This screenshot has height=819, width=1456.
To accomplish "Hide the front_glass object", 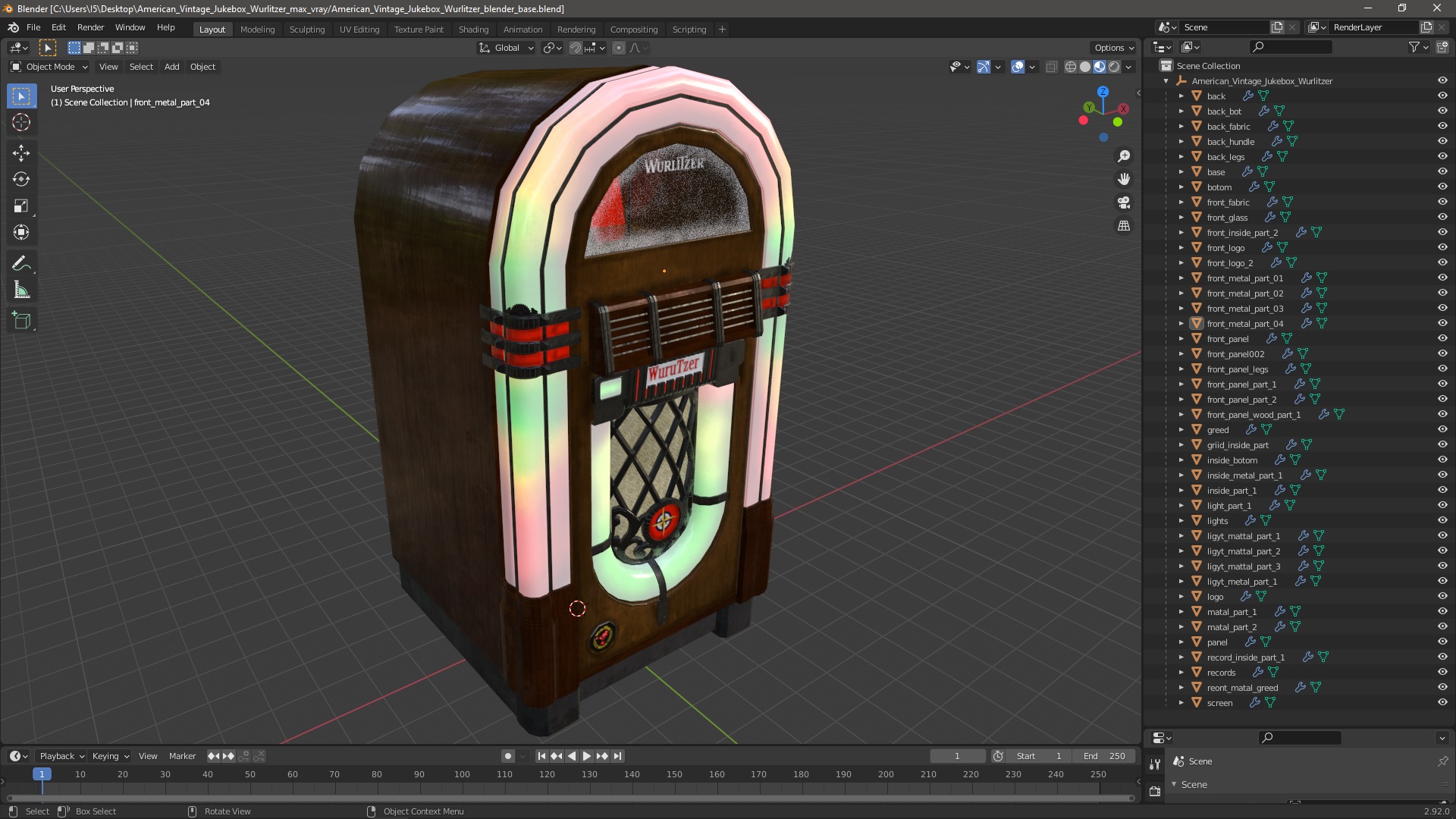I will tap(1442, 218).
